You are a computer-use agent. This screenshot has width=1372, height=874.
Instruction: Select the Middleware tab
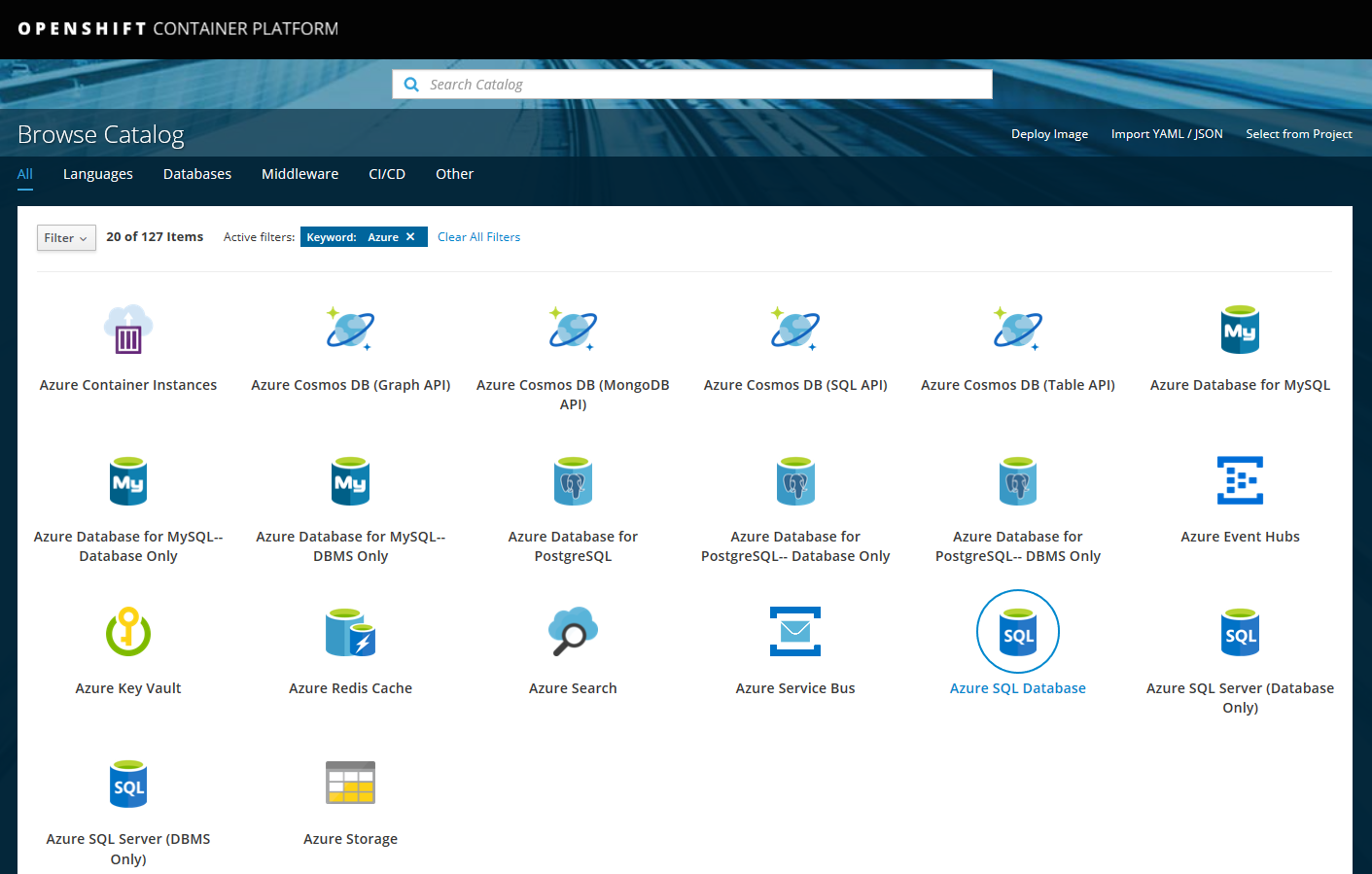tap(300, 174)
